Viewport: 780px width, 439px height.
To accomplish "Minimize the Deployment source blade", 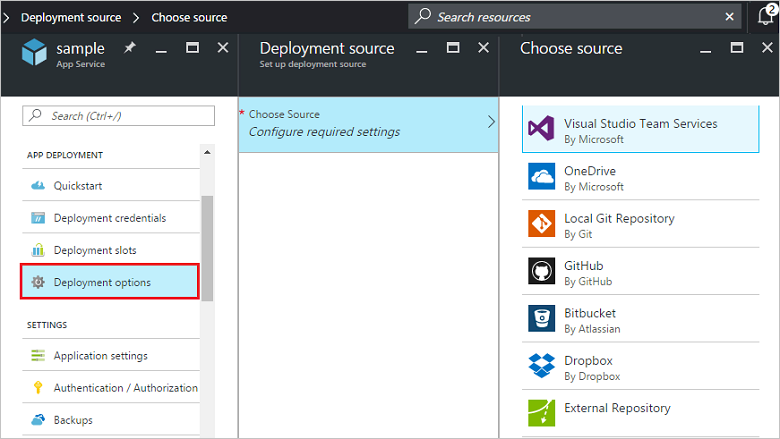I will pos(421,50).
